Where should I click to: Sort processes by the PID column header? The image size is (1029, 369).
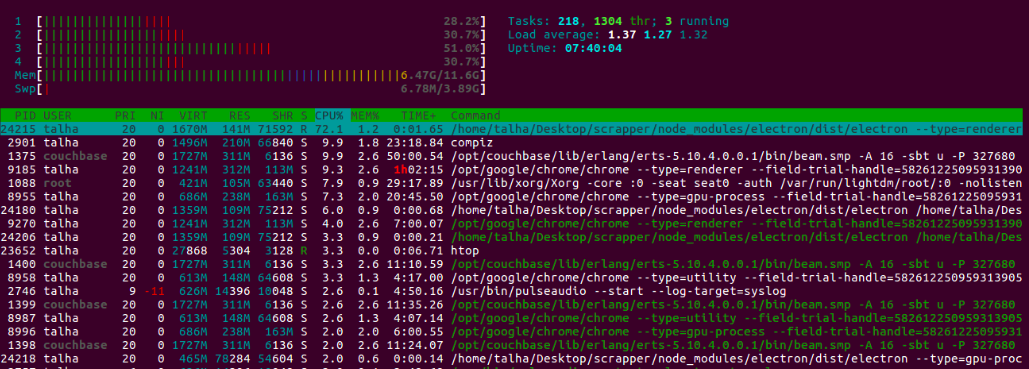[x=25, y=116]
